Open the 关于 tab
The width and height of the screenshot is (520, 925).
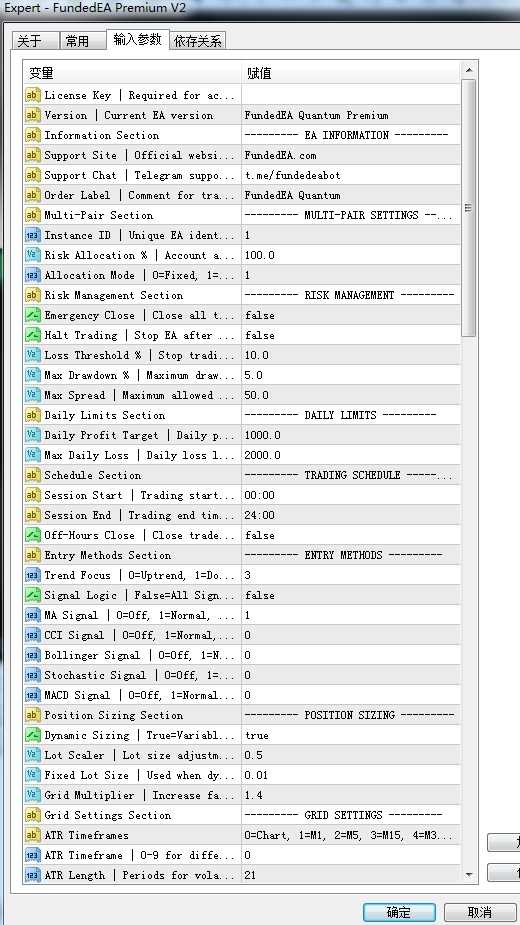[x=35, y=41]
